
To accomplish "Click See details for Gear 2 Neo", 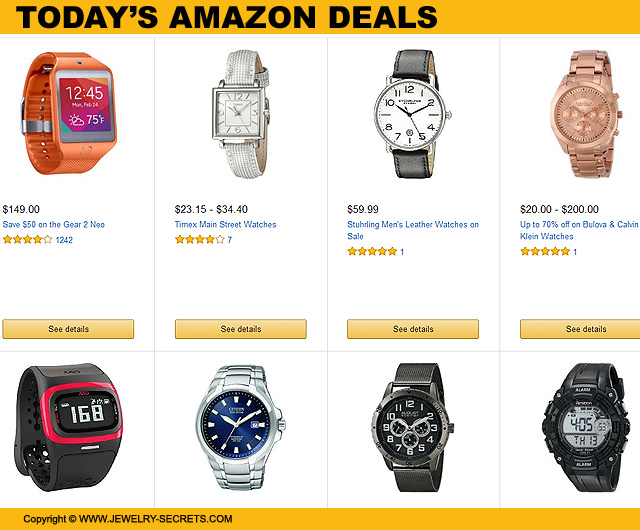I will click(x=68, y=329).
